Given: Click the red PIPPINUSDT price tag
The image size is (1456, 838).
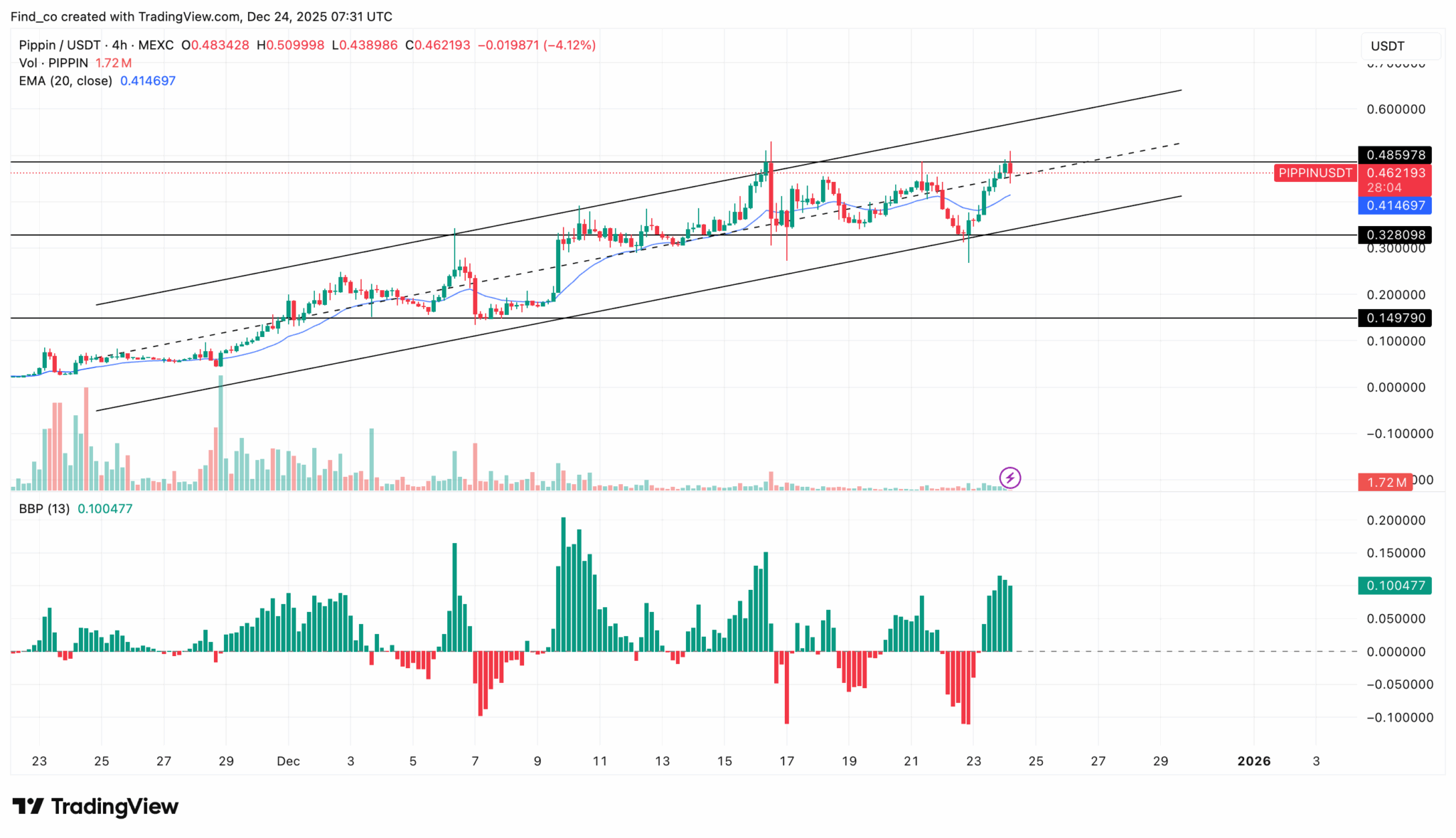Looking at the screenshot, I should pyautogui.click(x=1314, y=173).
